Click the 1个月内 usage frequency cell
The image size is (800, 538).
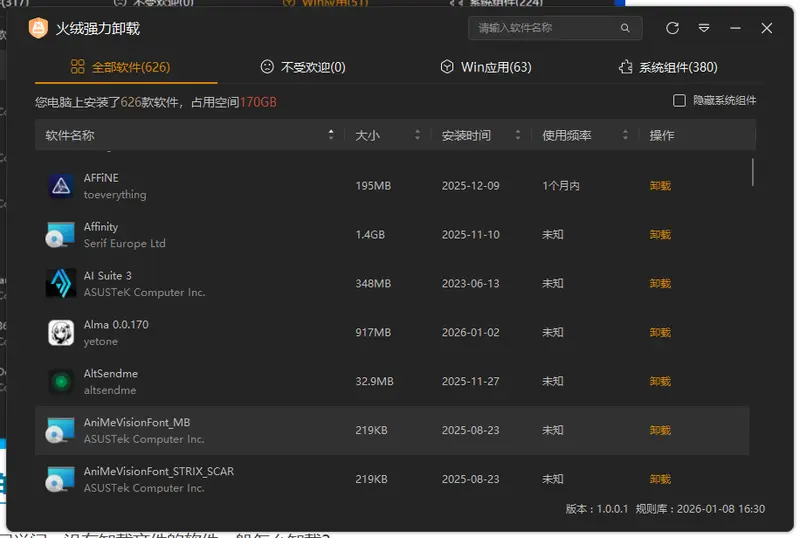(x=561, y=186)
